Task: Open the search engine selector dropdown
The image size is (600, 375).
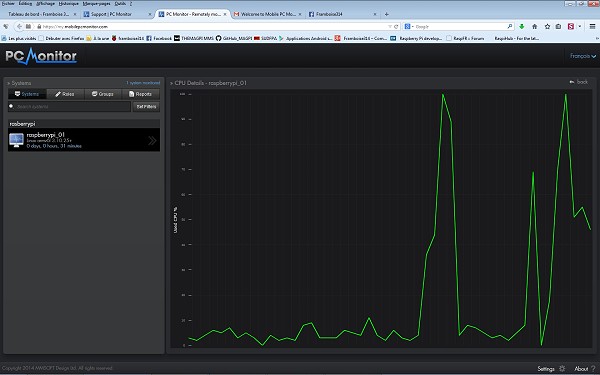Action: coord(409,26)
